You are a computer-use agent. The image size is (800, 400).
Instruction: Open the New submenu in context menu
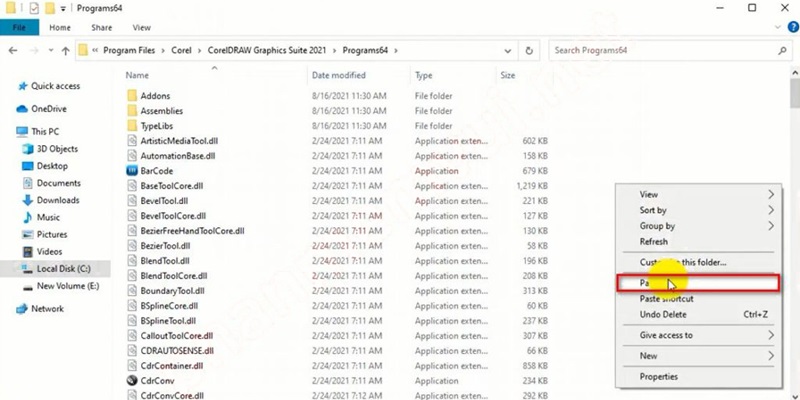(x=699, y=356)
